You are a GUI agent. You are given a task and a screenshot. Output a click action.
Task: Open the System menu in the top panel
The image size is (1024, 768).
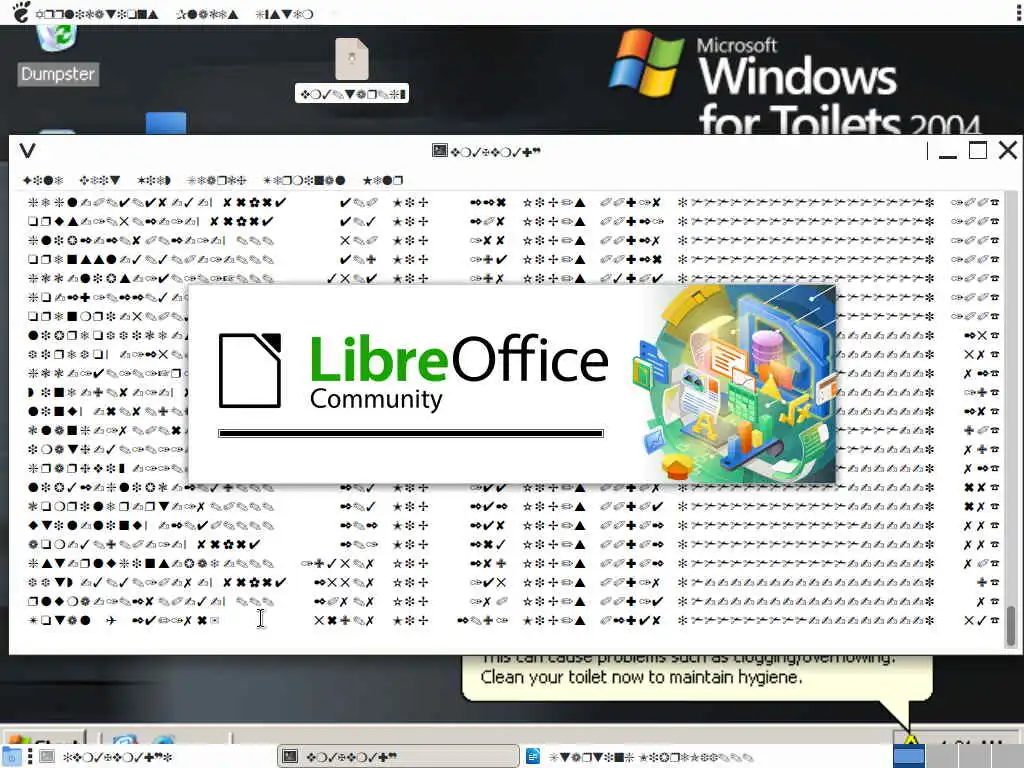coord(284,14)
